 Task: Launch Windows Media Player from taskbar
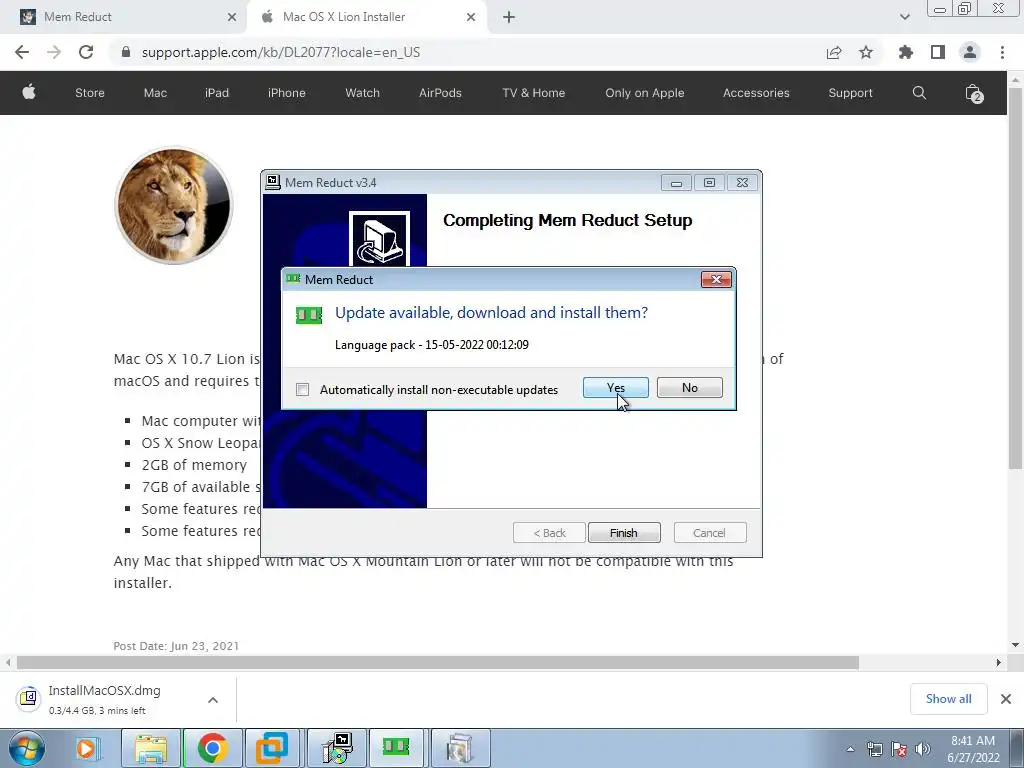[86, 748]
